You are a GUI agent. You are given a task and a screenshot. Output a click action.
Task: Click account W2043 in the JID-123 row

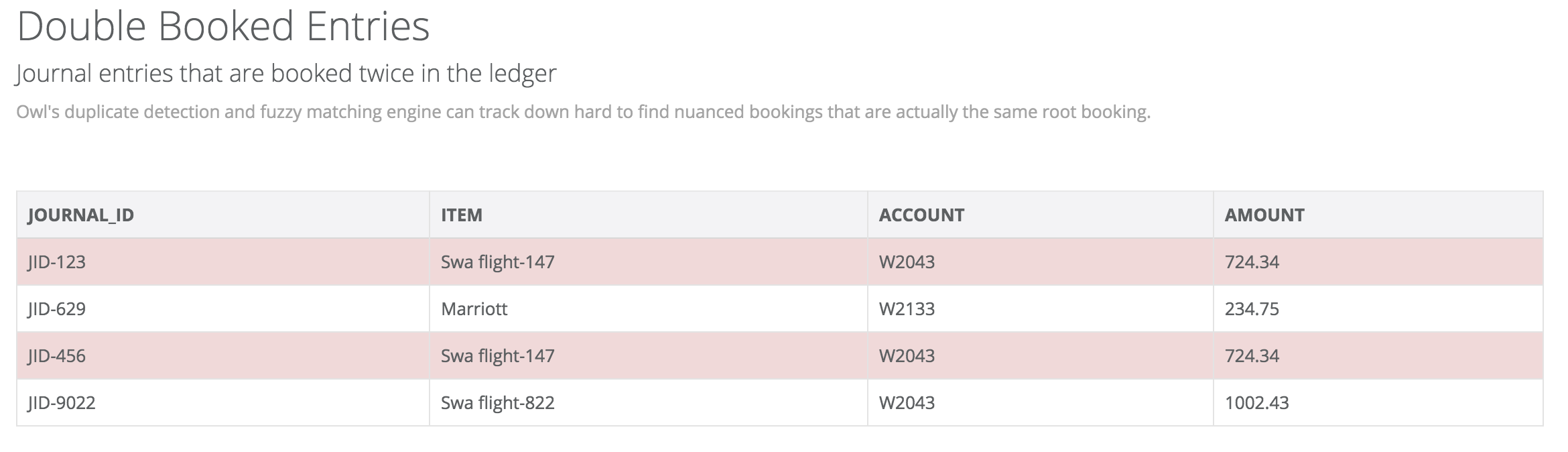[907, 262]
